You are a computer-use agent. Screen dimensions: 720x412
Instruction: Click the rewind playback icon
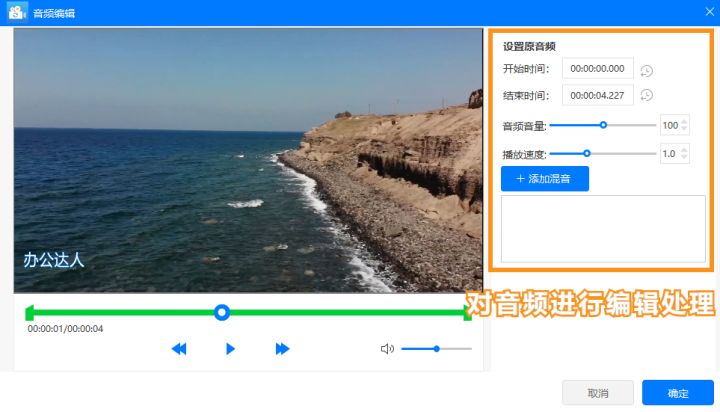tap(179, 349)
